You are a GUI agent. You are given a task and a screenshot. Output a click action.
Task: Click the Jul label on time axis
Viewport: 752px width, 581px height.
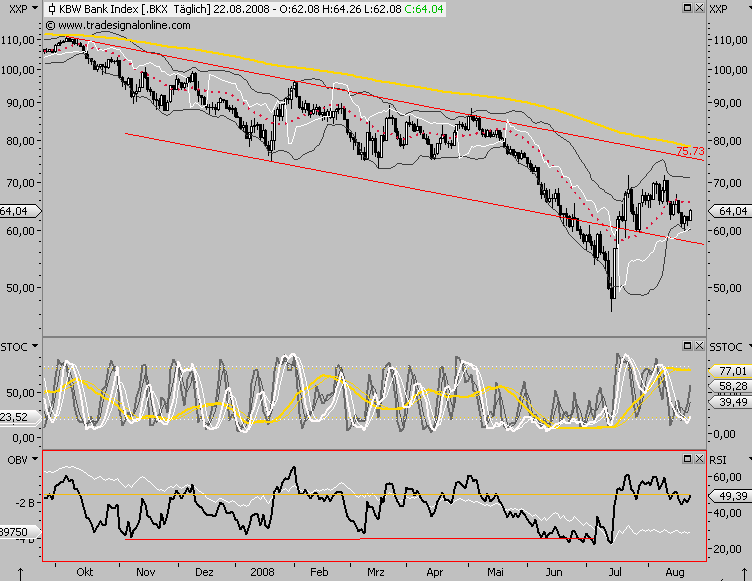[x=615, y=571]
